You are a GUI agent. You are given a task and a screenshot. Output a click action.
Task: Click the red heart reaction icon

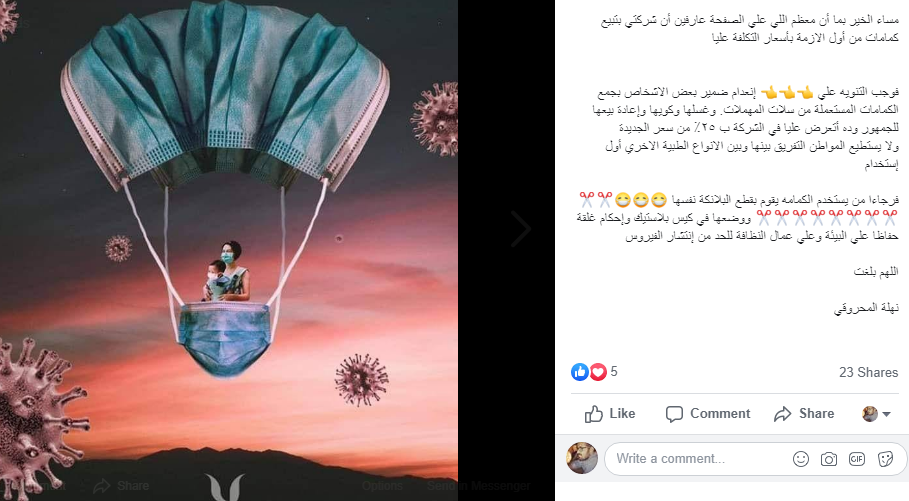(598, 372)
